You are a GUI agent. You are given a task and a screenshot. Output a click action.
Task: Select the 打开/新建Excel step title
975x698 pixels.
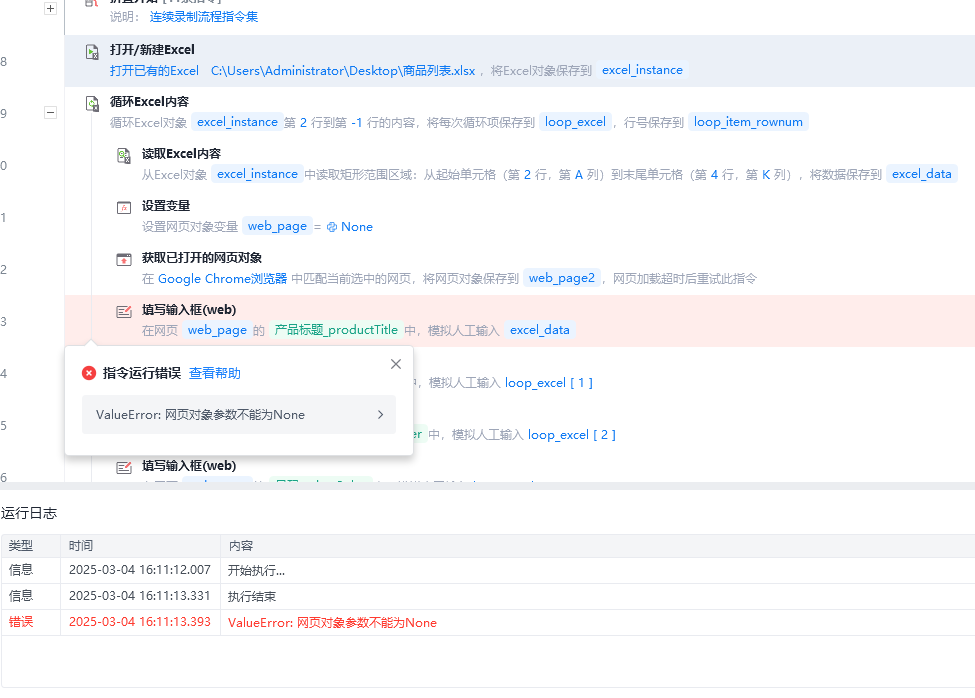pyautogui.click(x=152, y=50)
